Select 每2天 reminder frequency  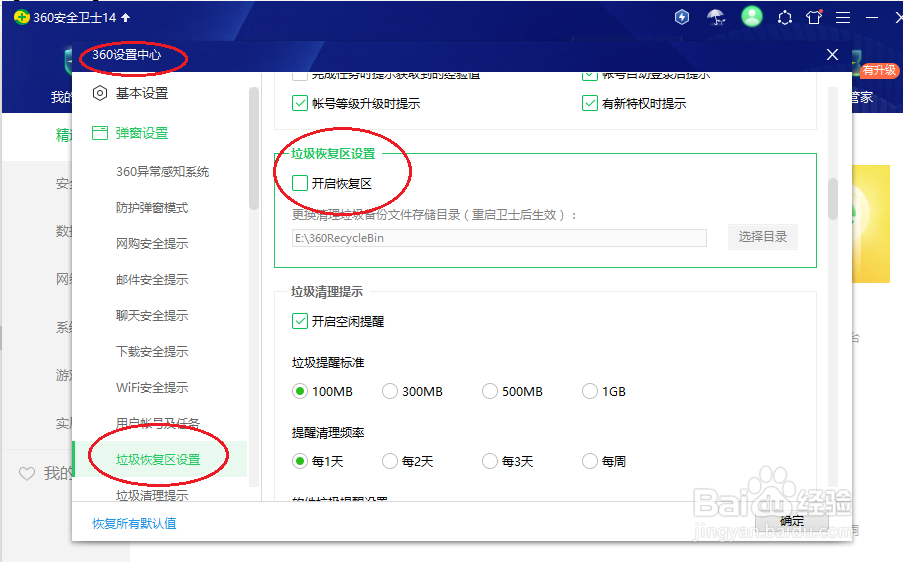390,461
